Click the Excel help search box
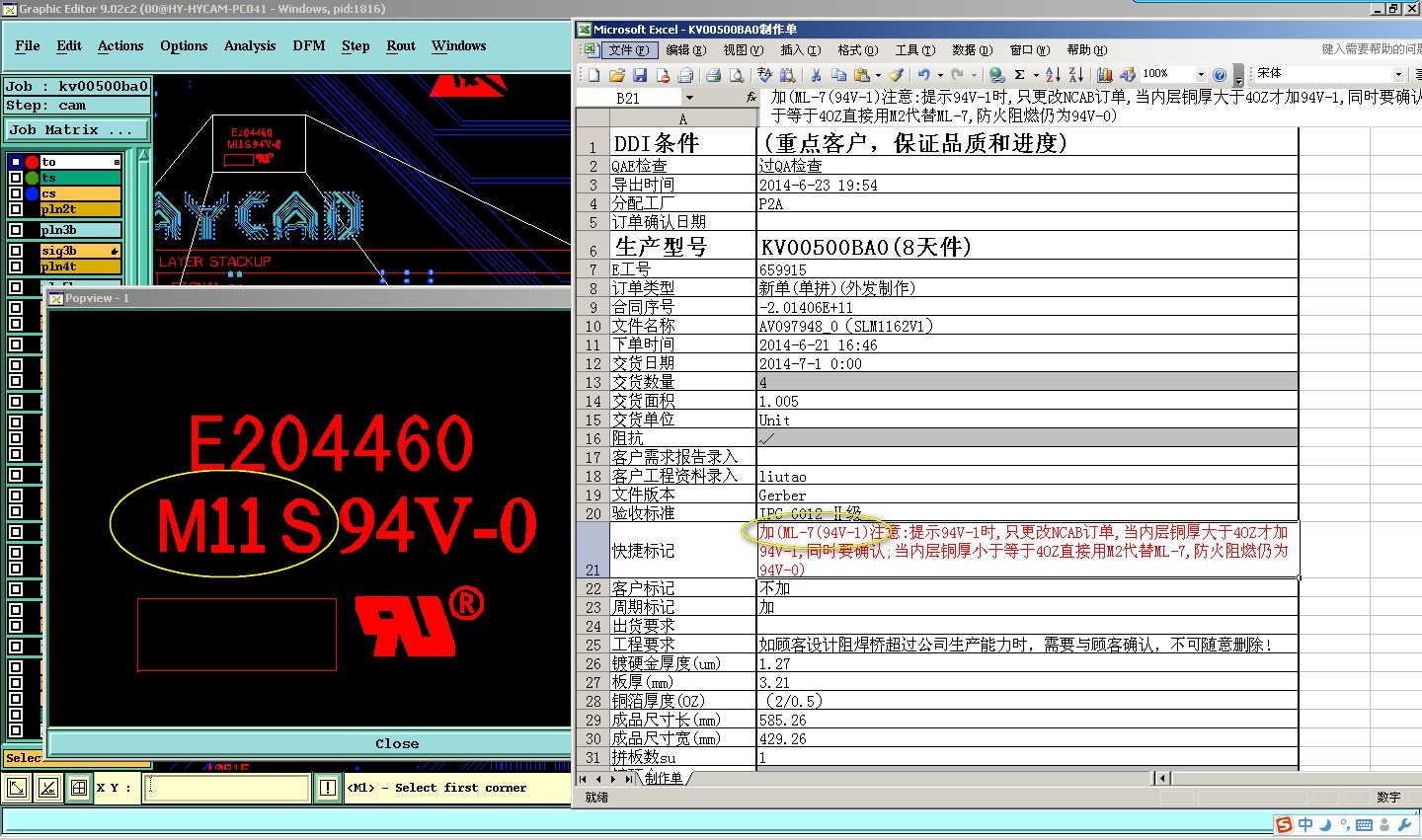The height and width of the screenshot is (840, 1422). (x=1371, y=49)
